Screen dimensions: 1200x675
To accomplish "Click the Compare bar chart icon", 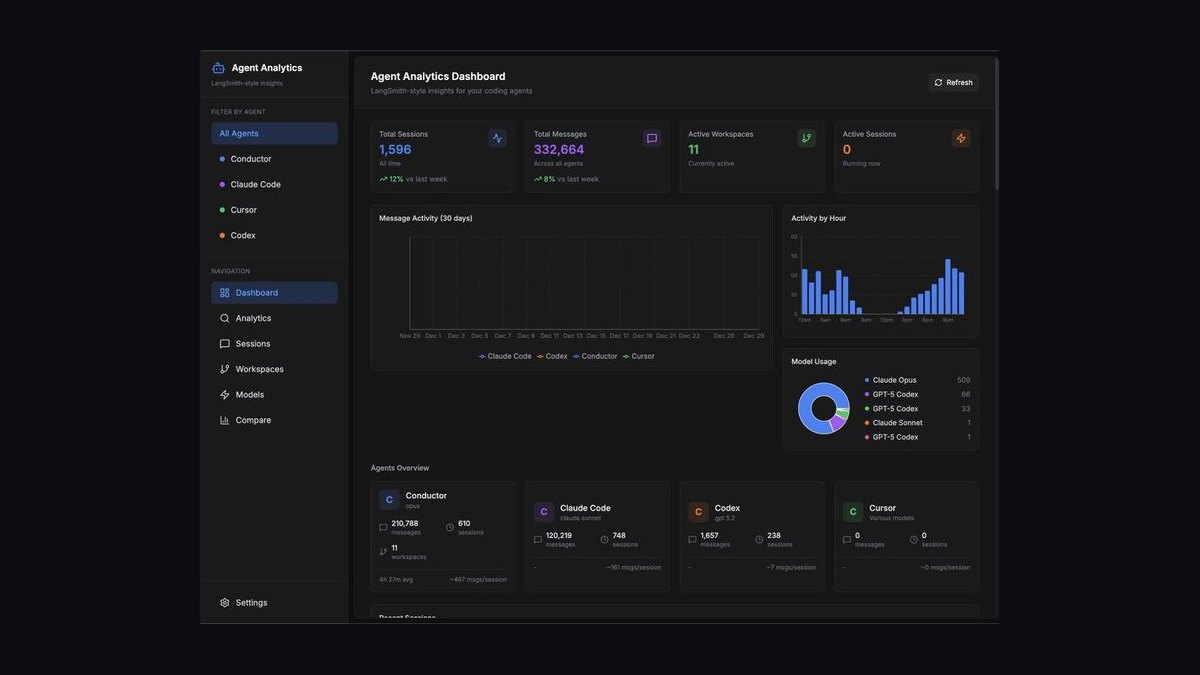I will click(x=225, y=420).
